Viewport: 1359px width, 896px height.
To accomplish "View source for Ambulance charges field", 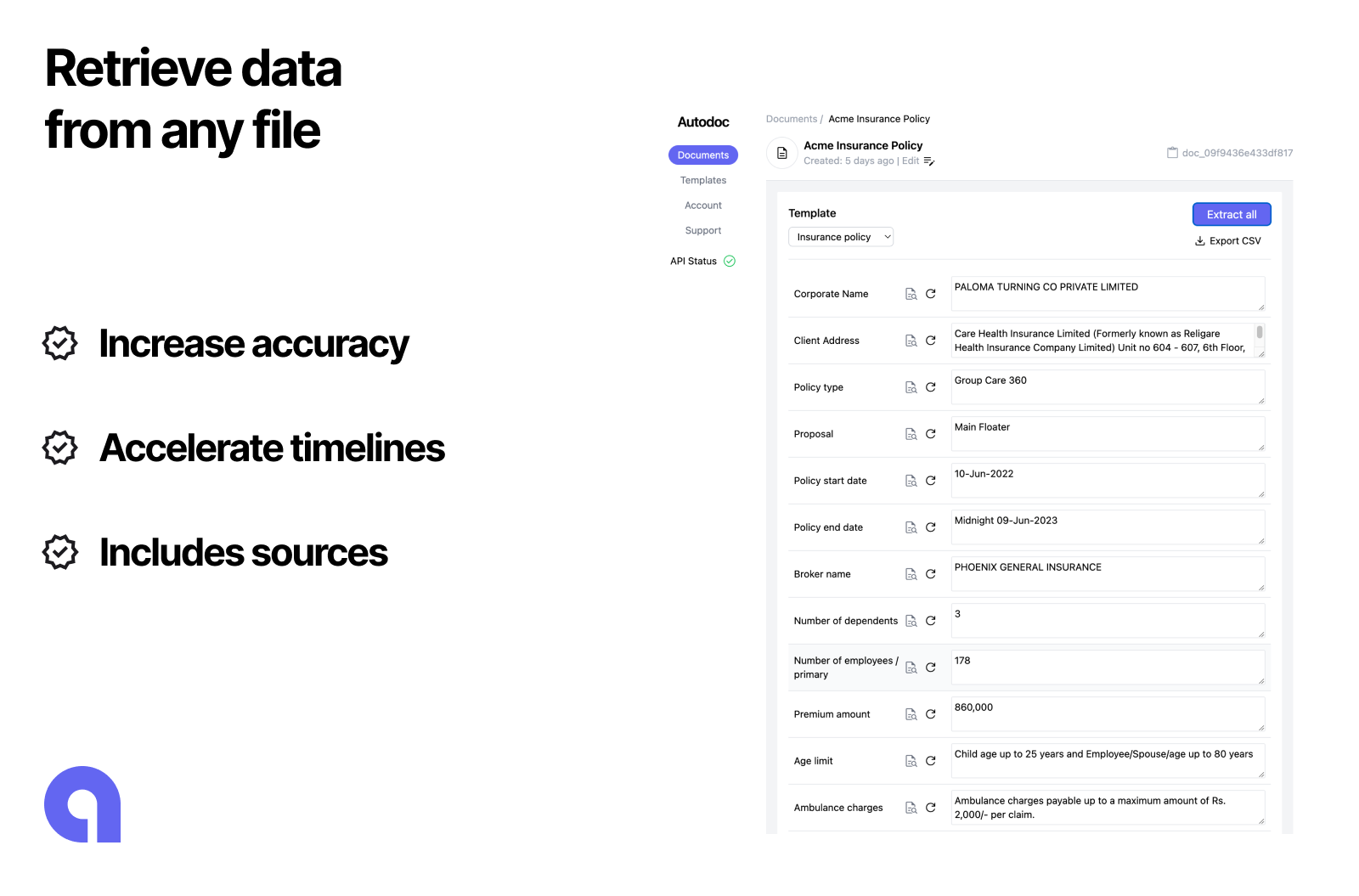I will pos(911,808).
